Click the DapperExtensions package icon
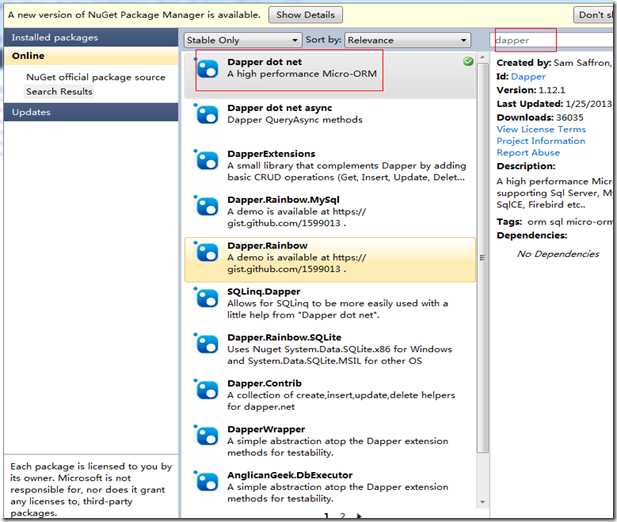 tap(207, 160)
